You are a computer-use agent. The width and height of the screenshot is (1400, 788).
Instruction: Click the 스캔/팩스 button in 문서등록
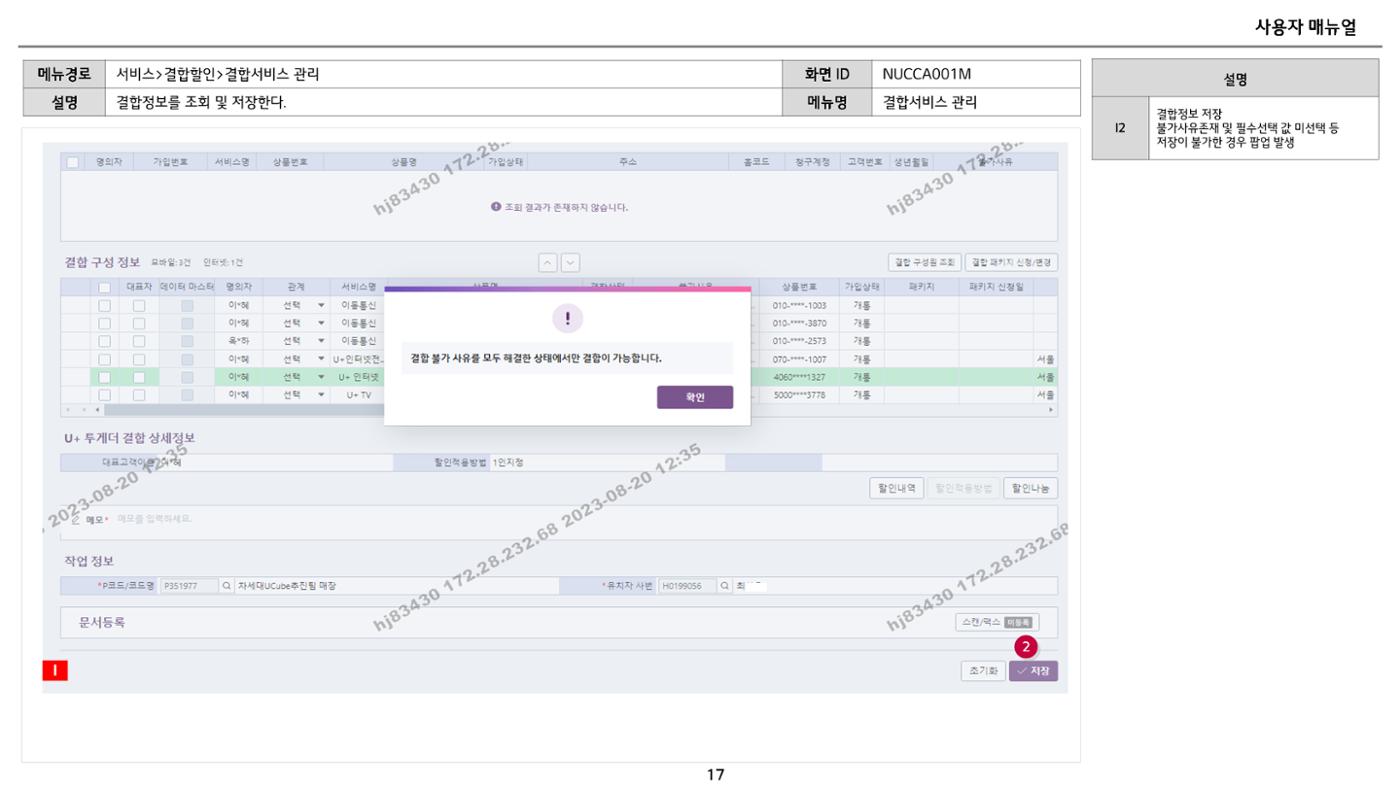(x=996, y=622)
